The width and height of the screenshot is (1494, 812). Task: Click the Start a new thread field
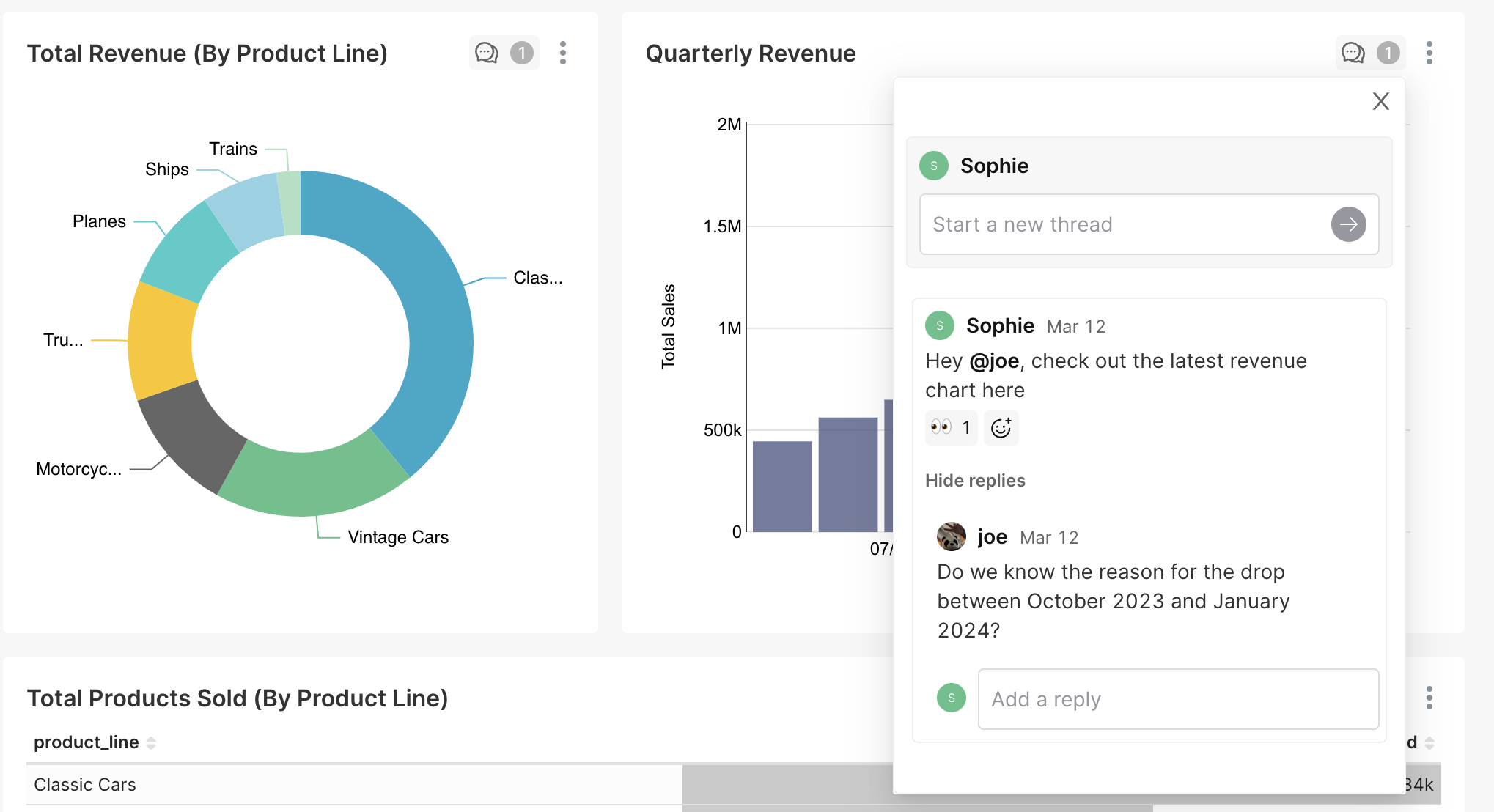click(1149, 224)
